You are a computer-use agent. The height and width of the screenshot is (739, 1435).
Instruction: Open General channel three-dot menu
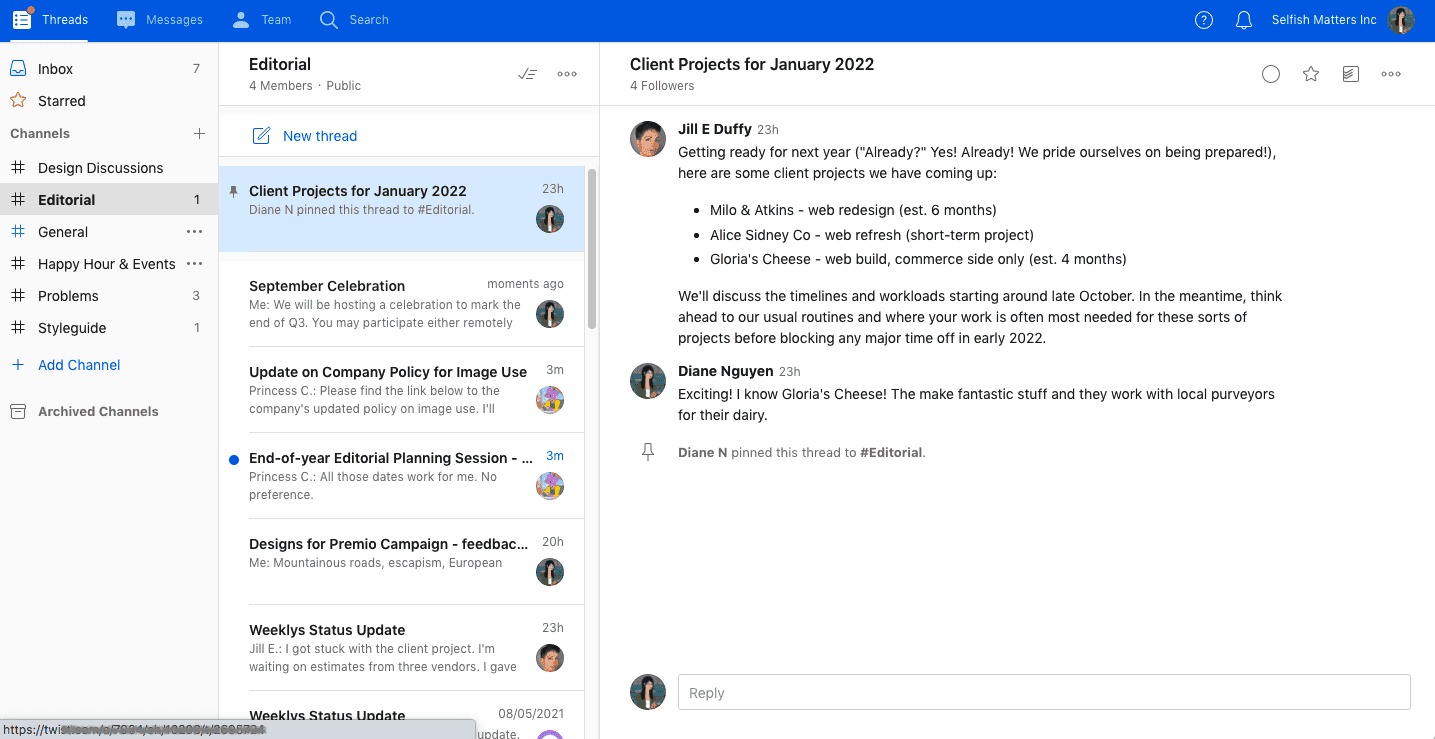point(195,232)
